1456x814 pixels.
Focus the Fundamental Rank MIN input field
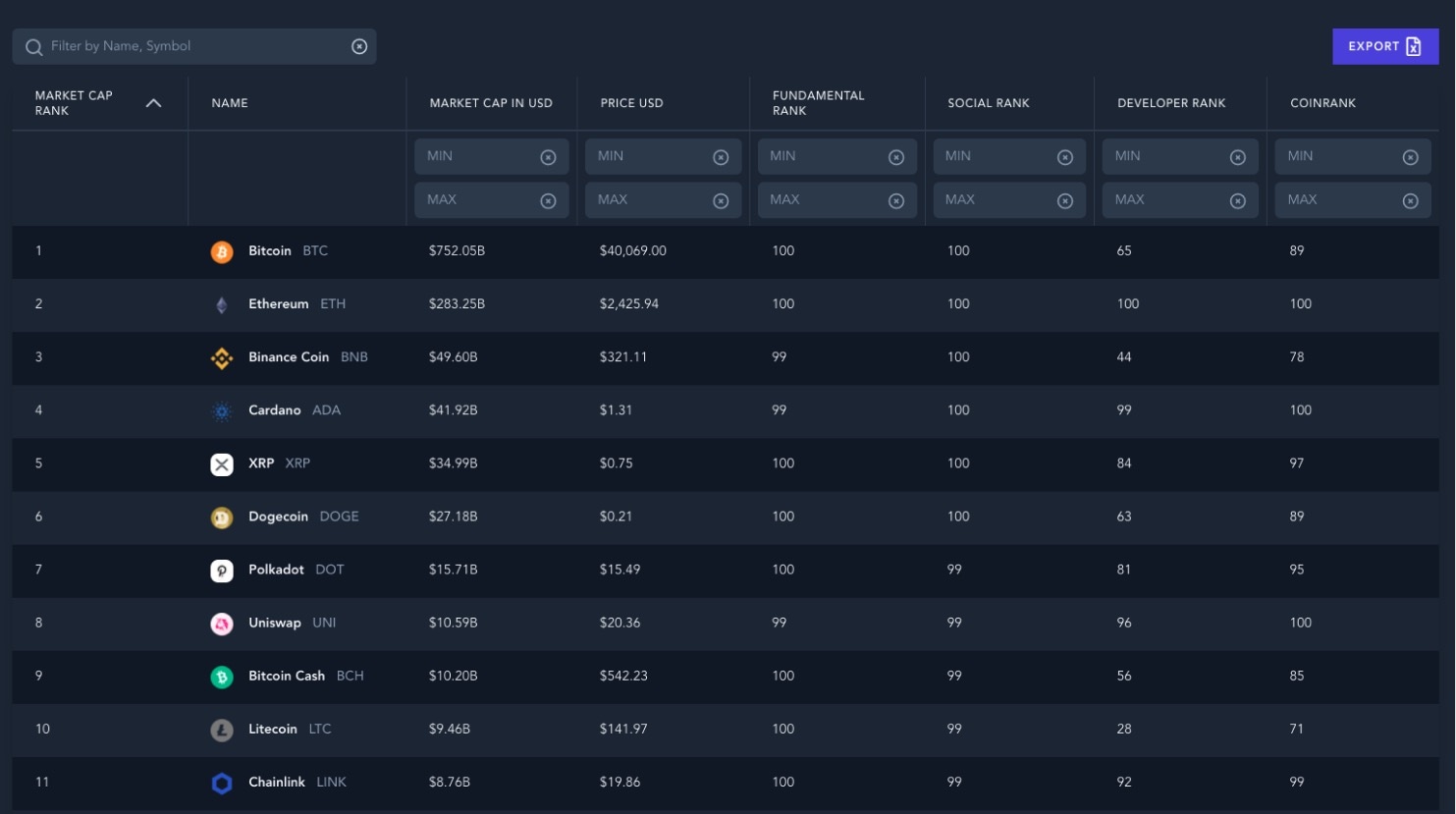[836, 156]
